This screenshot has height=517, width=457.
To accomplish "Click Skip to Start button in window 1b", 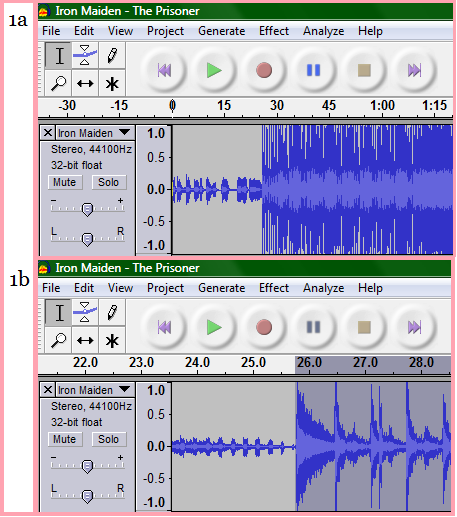I will click(164, 327).
